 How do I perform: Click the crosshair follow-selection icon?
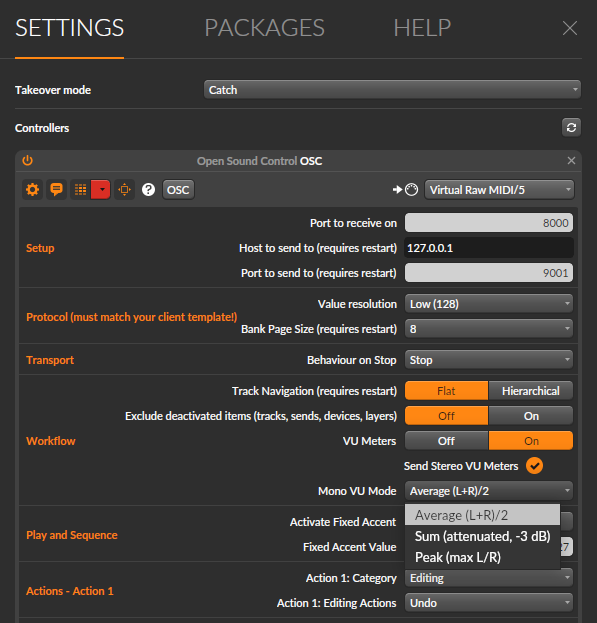(x=124, y=190)
